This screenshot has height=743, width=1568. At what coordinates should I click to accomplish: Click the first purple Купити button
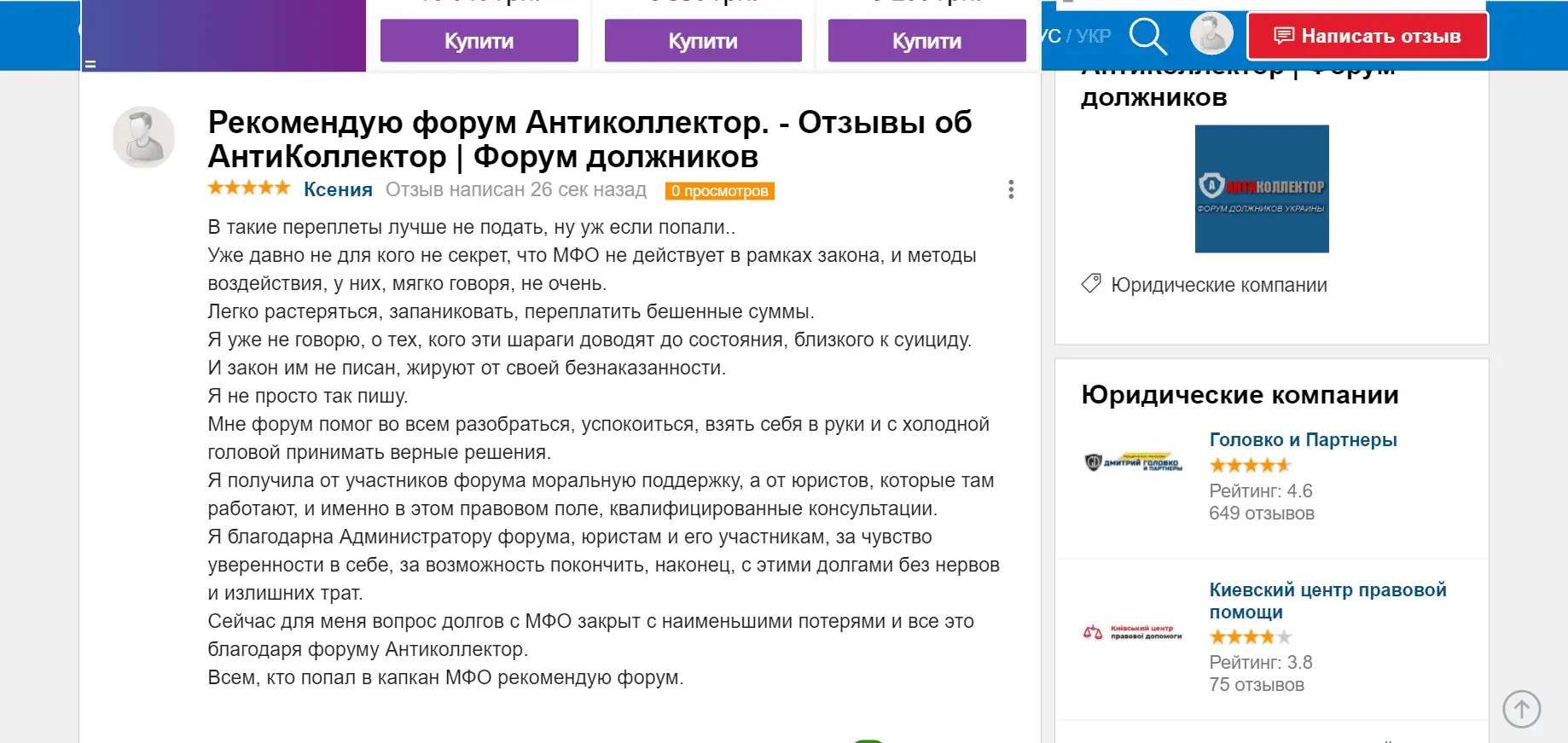click(479, 41)
